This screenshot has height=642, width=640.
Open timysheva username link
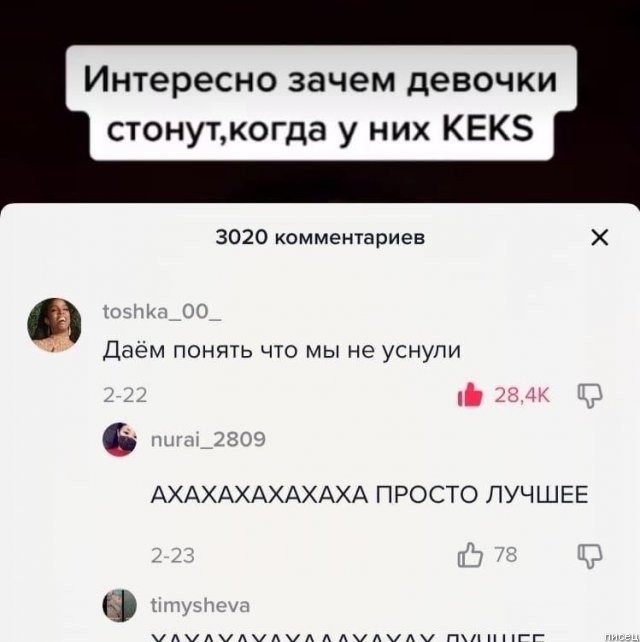coord(200,606)
